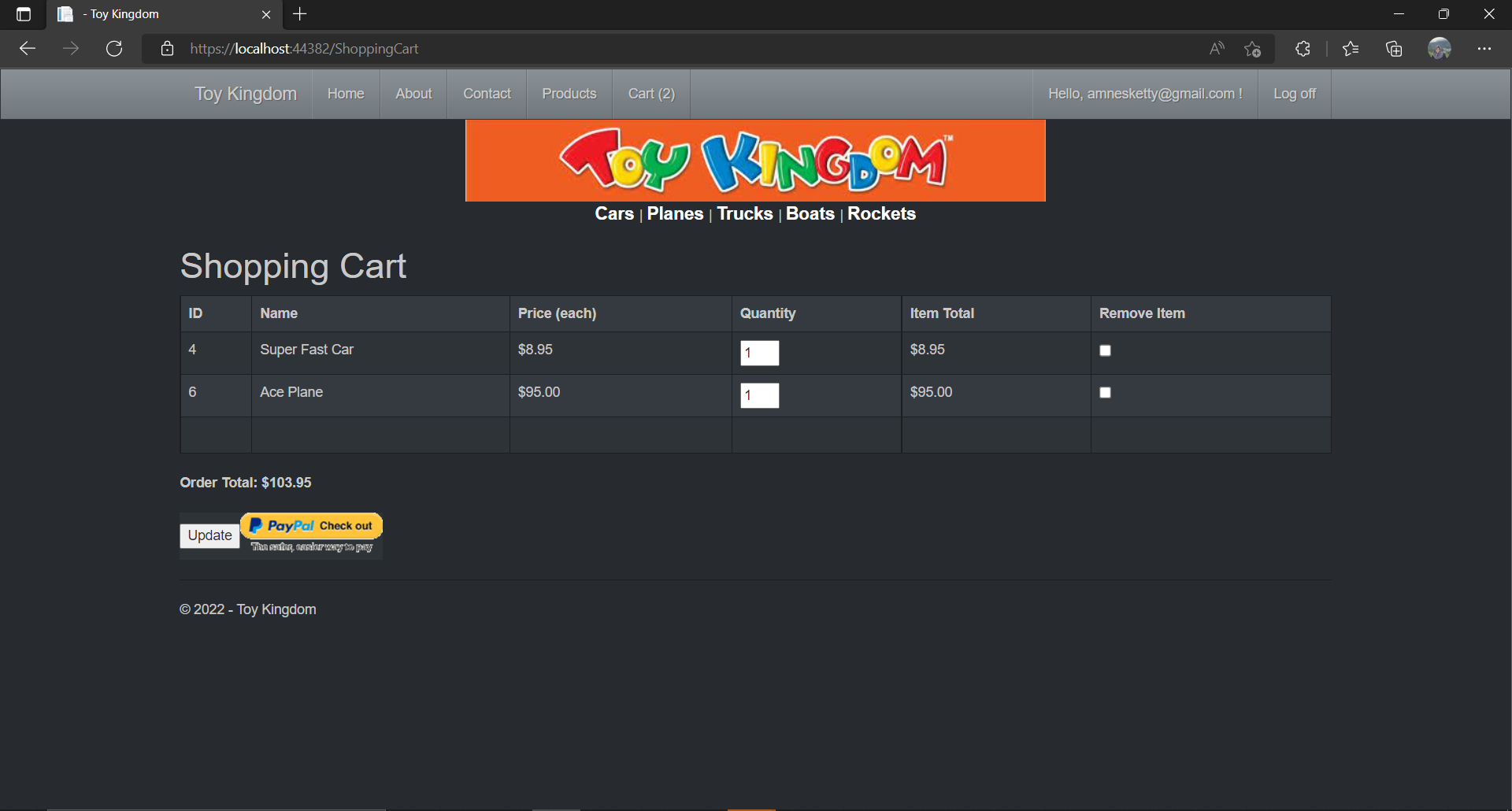Close the Toy Kingdom tab

pyautogui.click(x=266, y=14)
